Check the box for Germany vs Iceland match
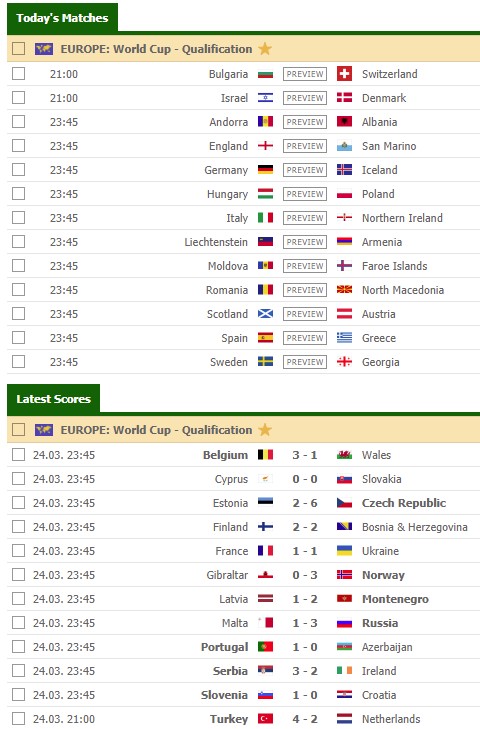 click(19, 170)
